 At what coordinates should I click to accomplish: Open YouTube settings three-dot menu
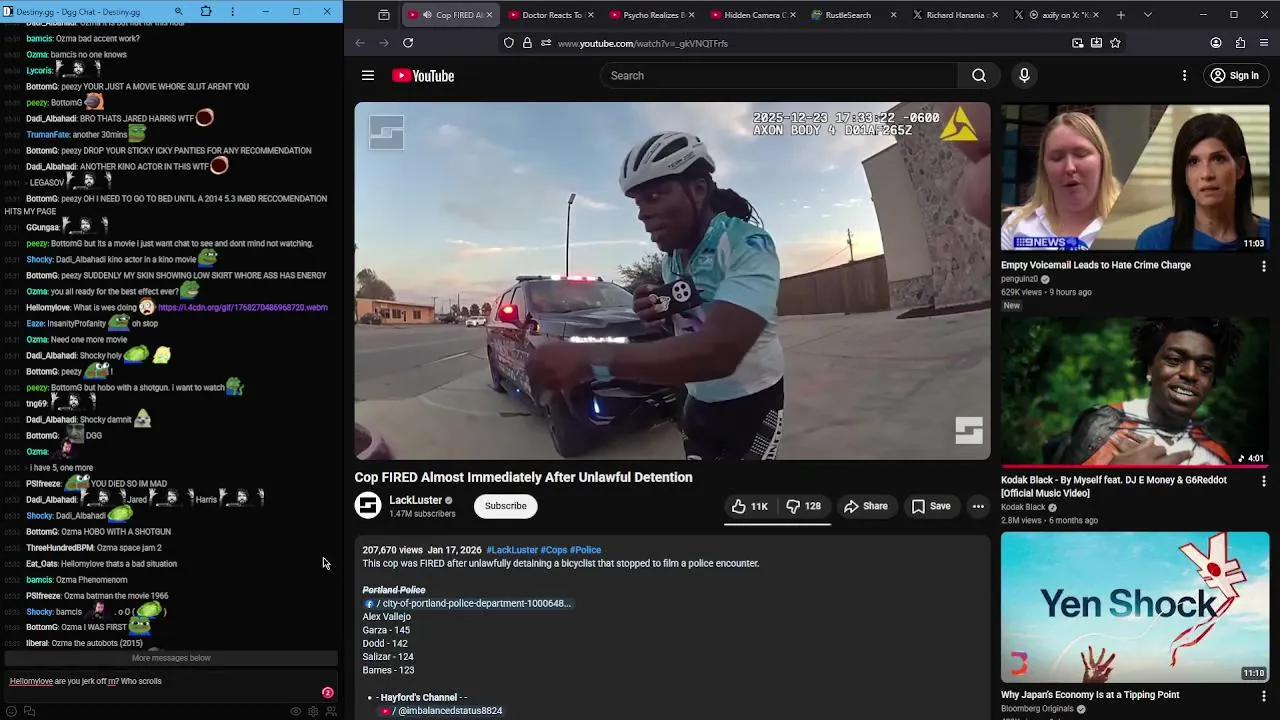click(1184, 76)
